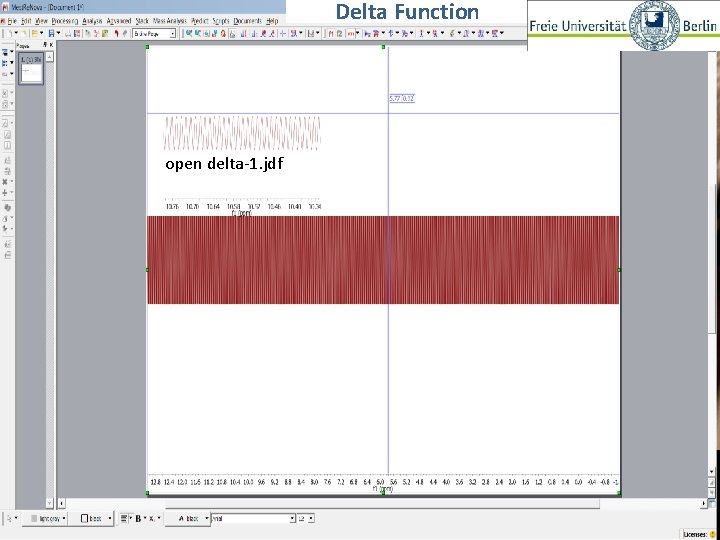Viewport: 720px width, 540px height.
Task: Open the Processing menu
Action: click(65, 21)
